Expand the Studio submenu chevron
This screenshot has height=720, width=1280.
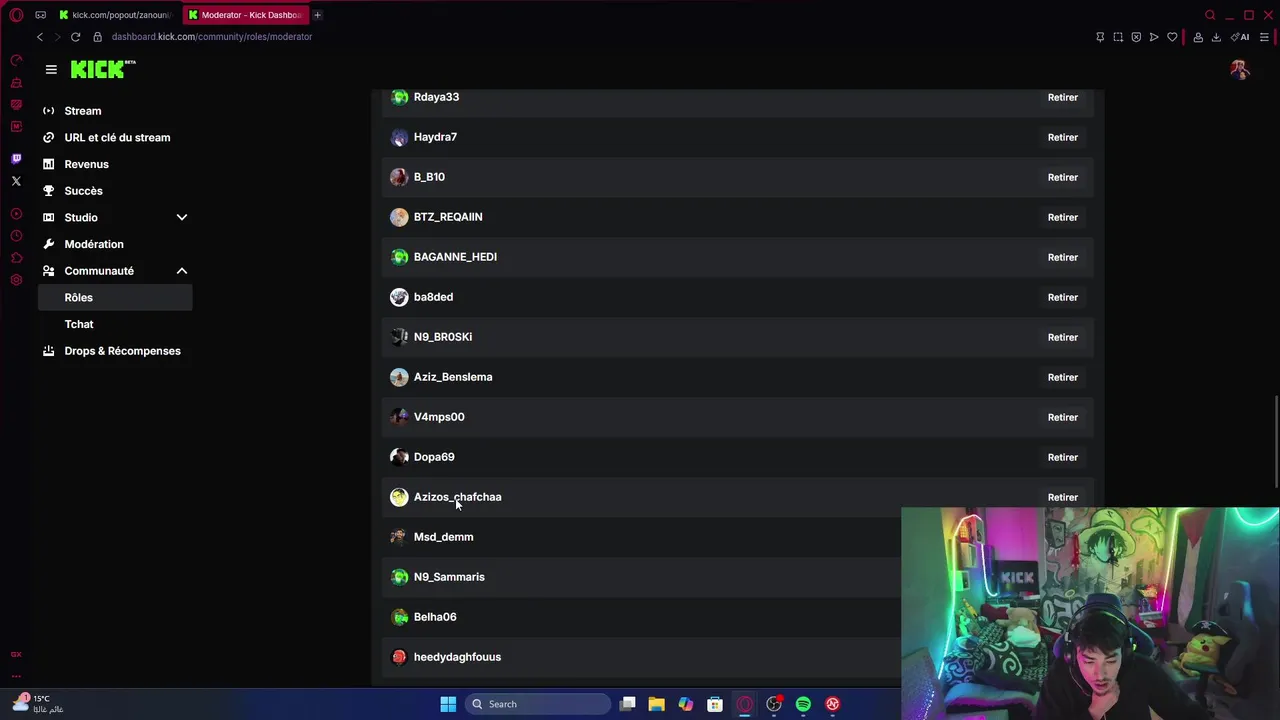182,217
